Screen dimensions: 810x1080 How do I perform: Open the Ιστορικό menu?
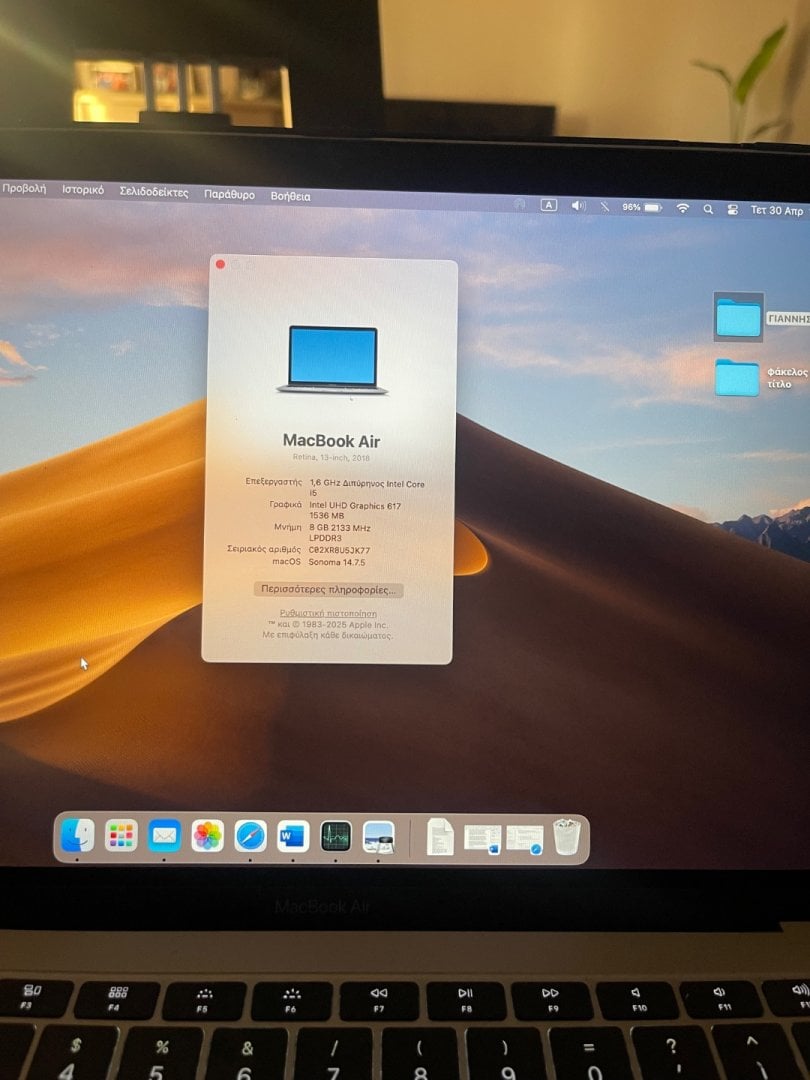coord(83,189)
